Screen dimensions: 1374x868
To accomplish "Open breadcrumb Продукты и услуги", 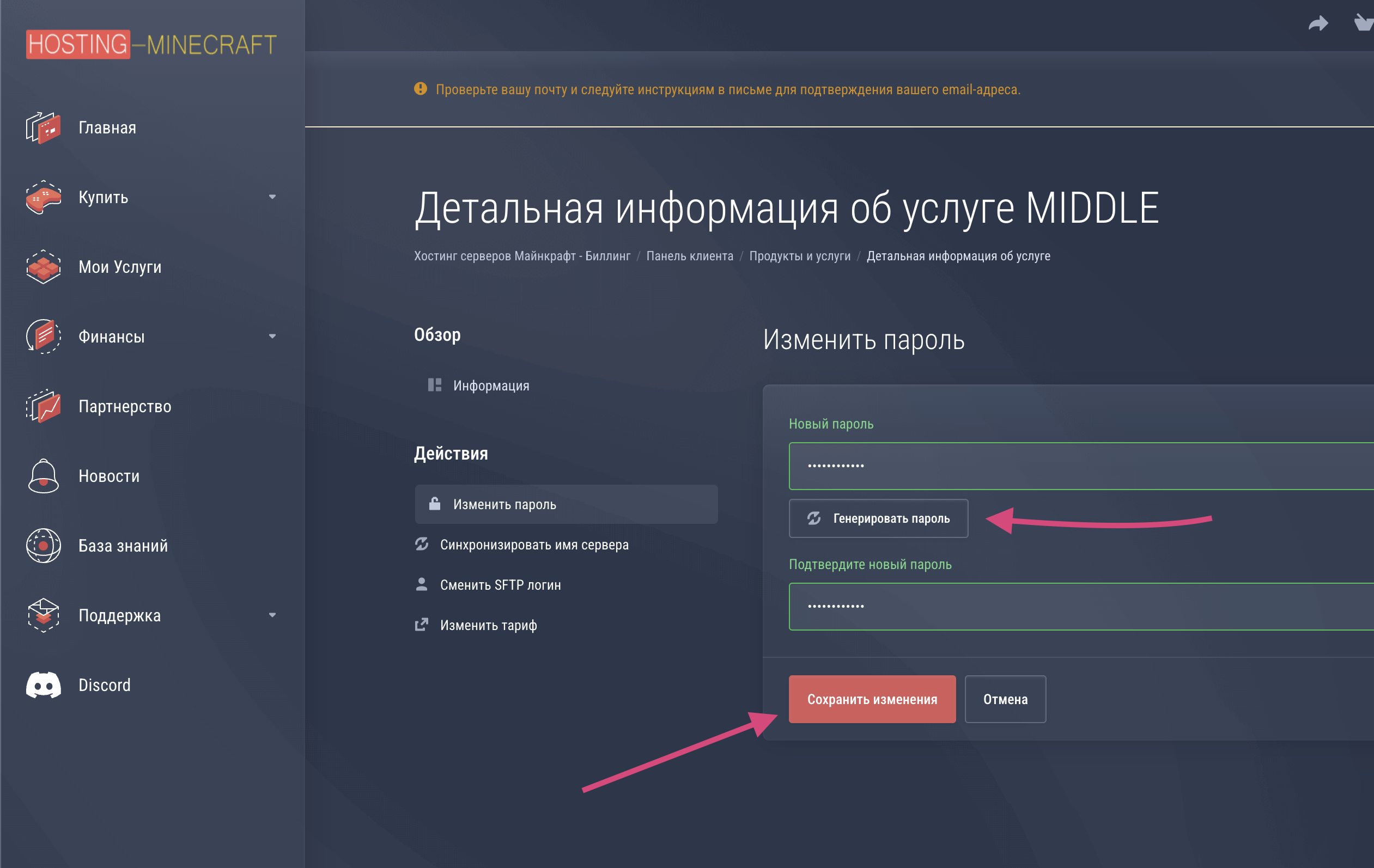I will [x=800, y=256].
